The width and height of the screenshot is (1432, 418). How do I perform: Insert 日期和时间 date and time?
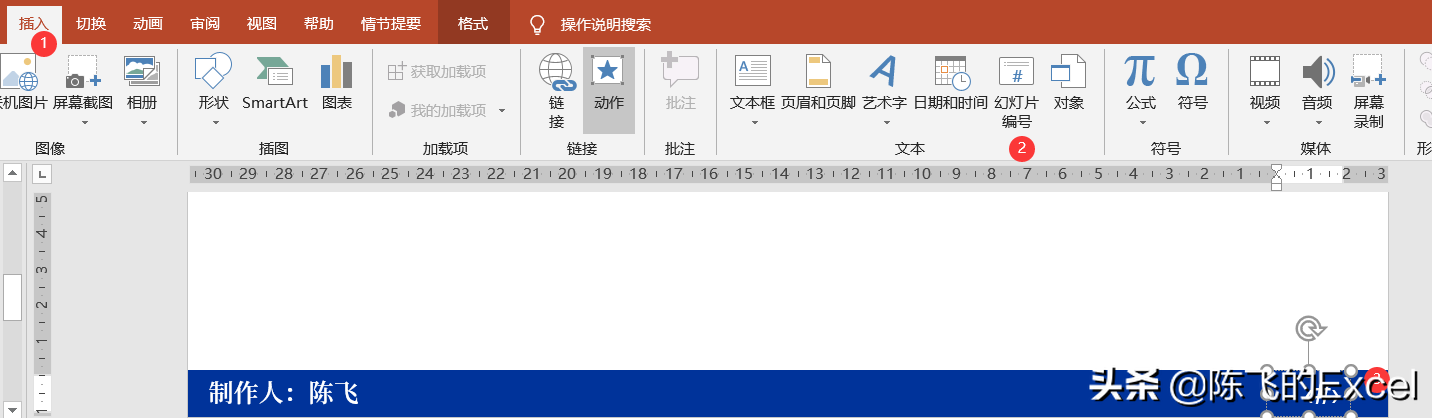coord(951,82)
